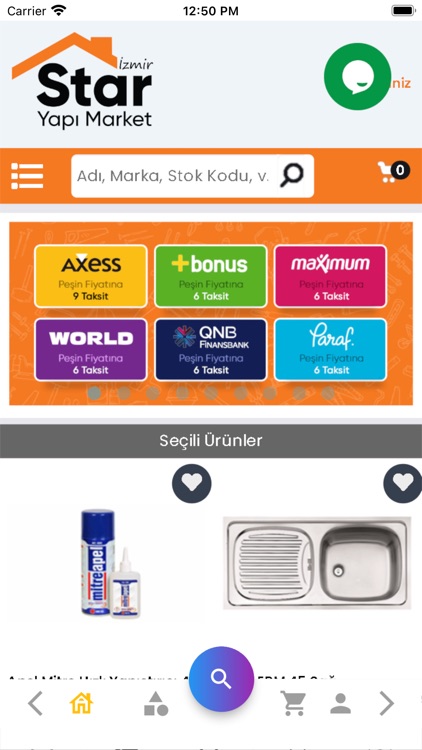This screenshot has width=422, height=750.
Task: Favorite the stainless steel sink product
Action: [403, 483]
